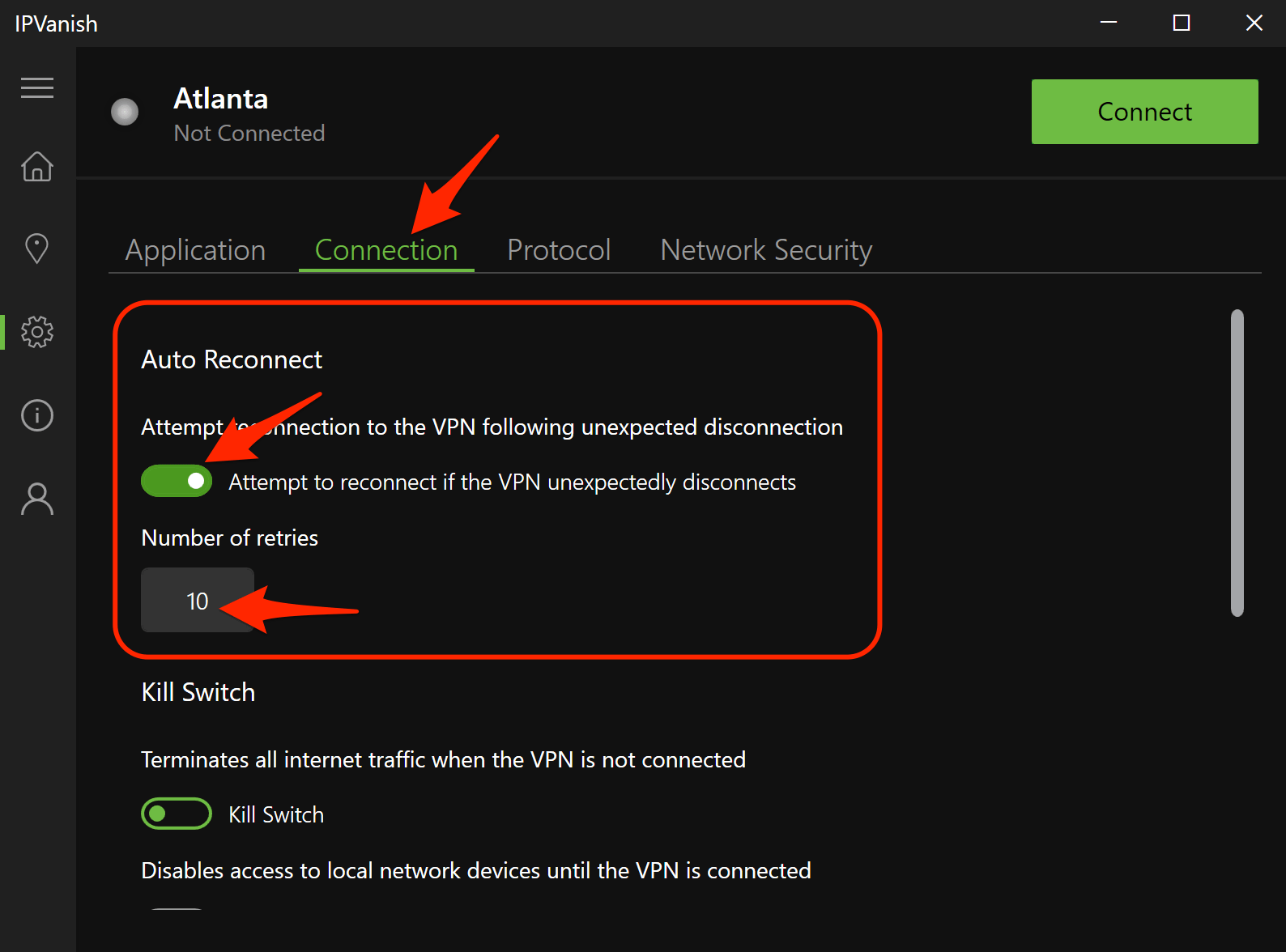Open the Settings gear icon
Image resolution: width=1286 pixels, height=952 pixels.
37,332
